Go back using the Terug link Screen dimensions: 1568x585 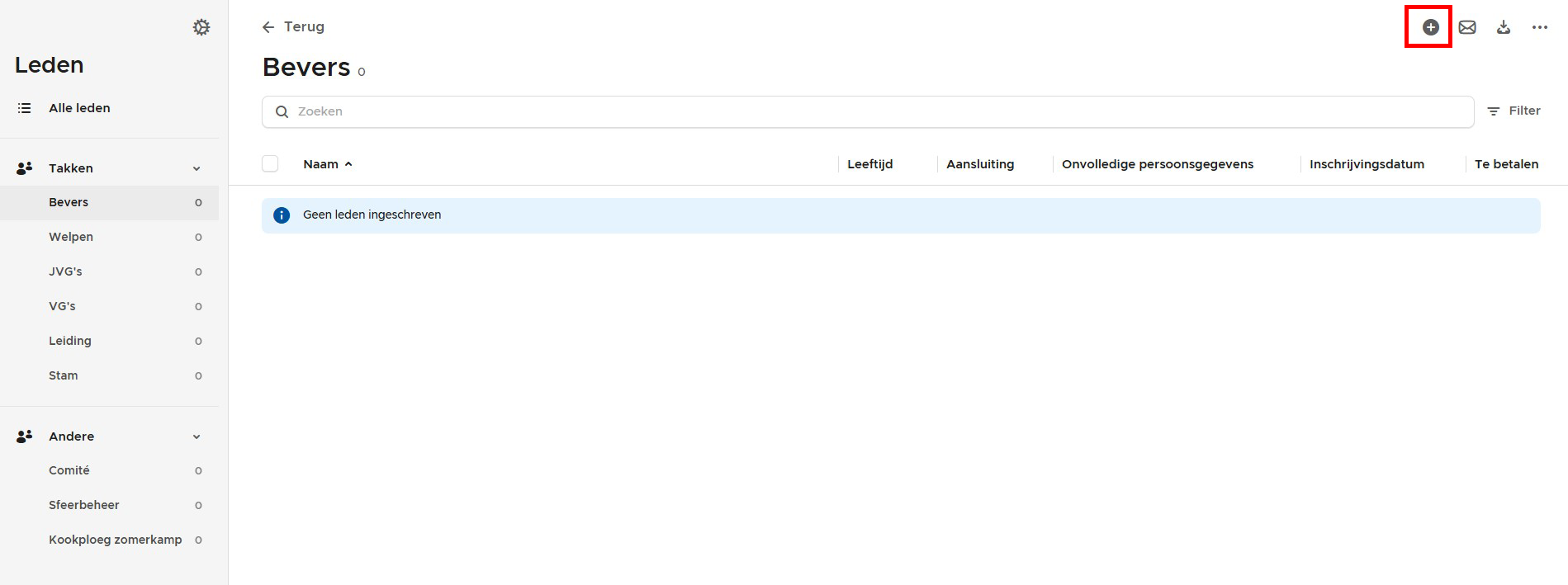(x=294, y=27)
